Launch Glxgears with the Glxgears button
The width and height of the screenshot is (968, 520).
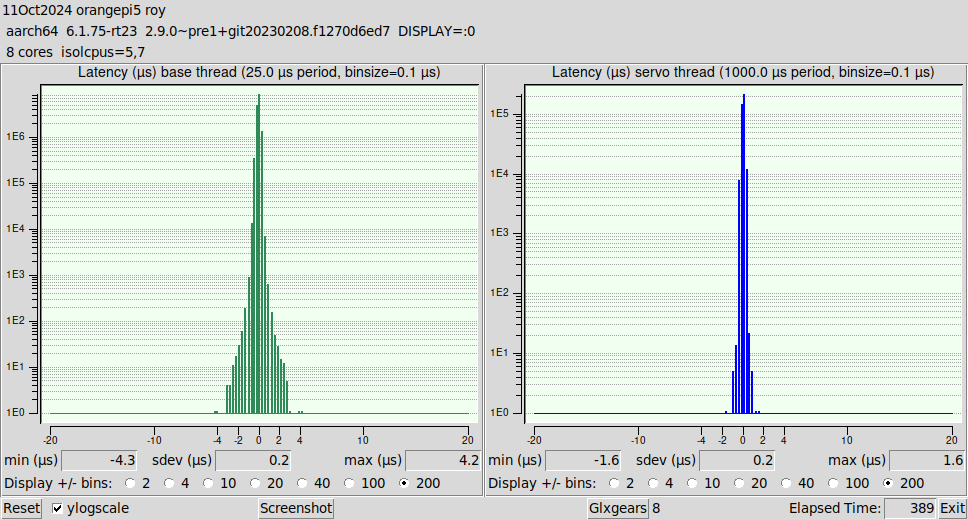(617, 508)
